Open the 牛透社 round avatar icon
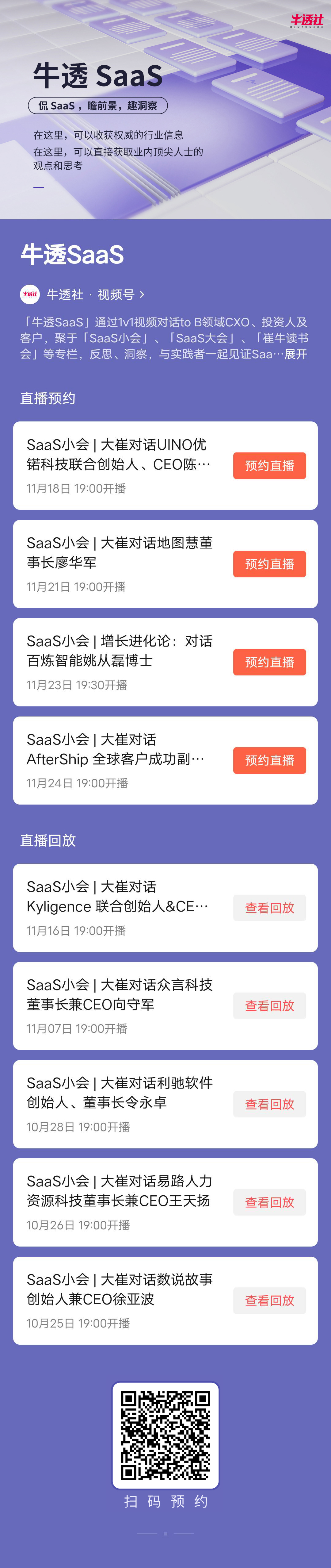 click(x=30, y=294)
